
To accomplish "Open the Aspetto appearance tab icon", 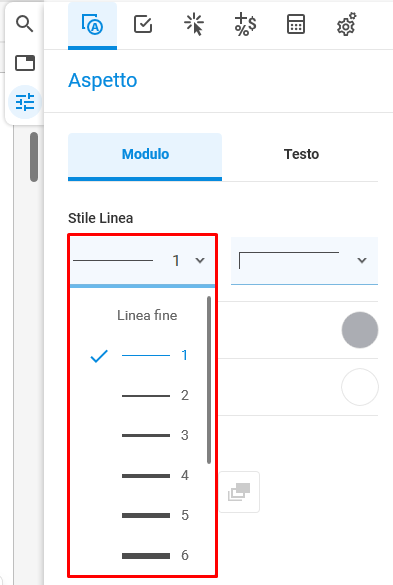I will tap(92, 25).
